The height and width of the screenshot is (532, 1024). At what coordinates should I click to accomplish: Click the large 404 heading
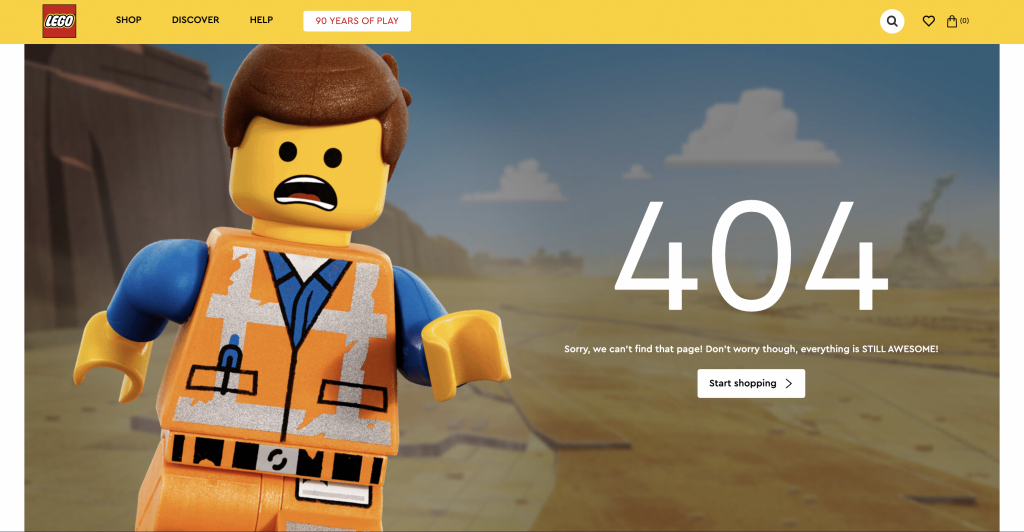pyautogui.click(x=751, y=255)
